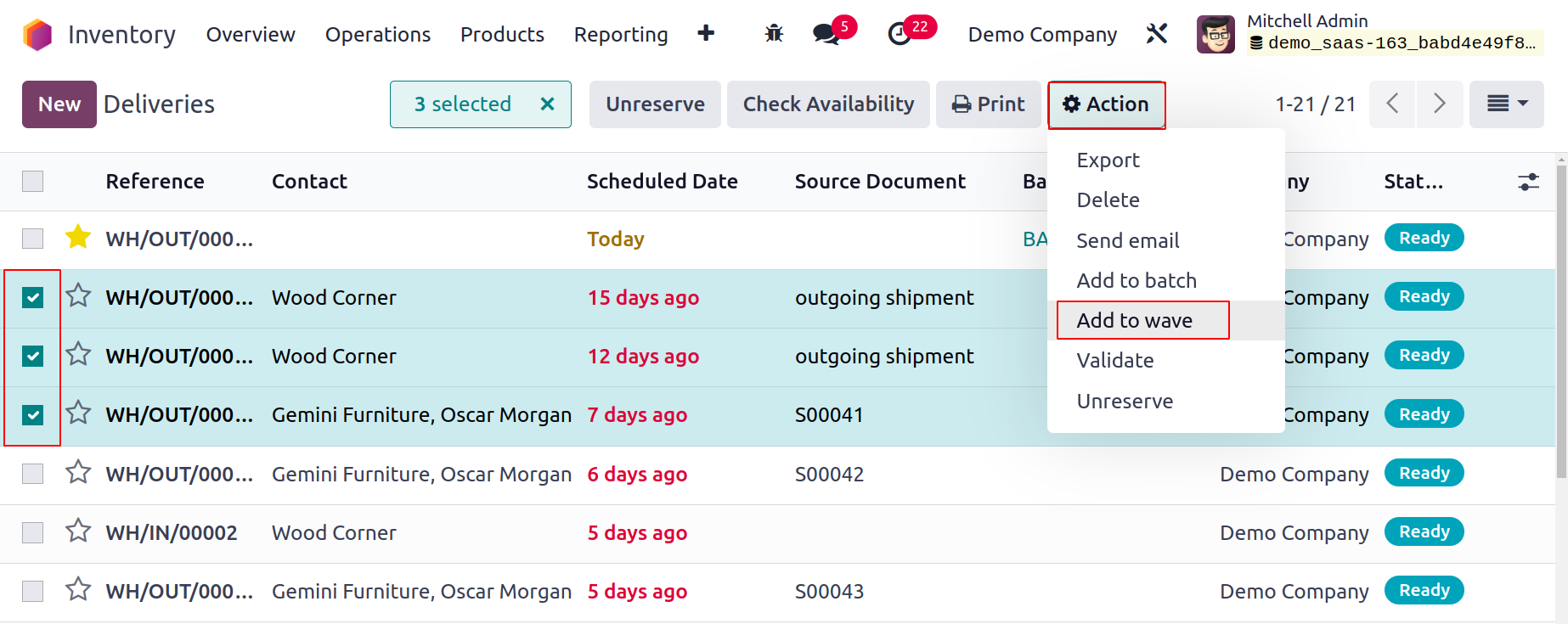Open the Operations menu dropdown
Image resolution: width=1568 pixels, height=624 pixels.
pos(377,35)
